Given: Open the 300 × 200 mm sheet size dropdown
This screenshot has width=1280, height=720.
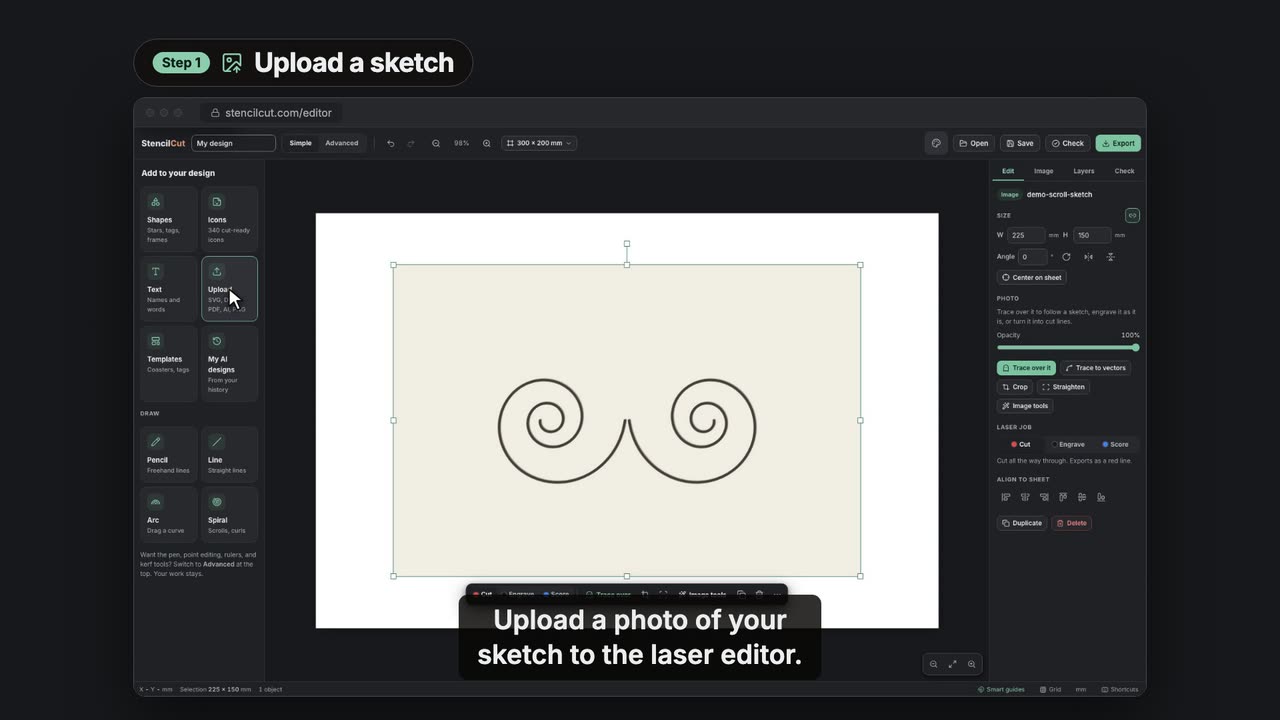Looking at the screenshot, I should pyautogui.click(x=540, y=143).
